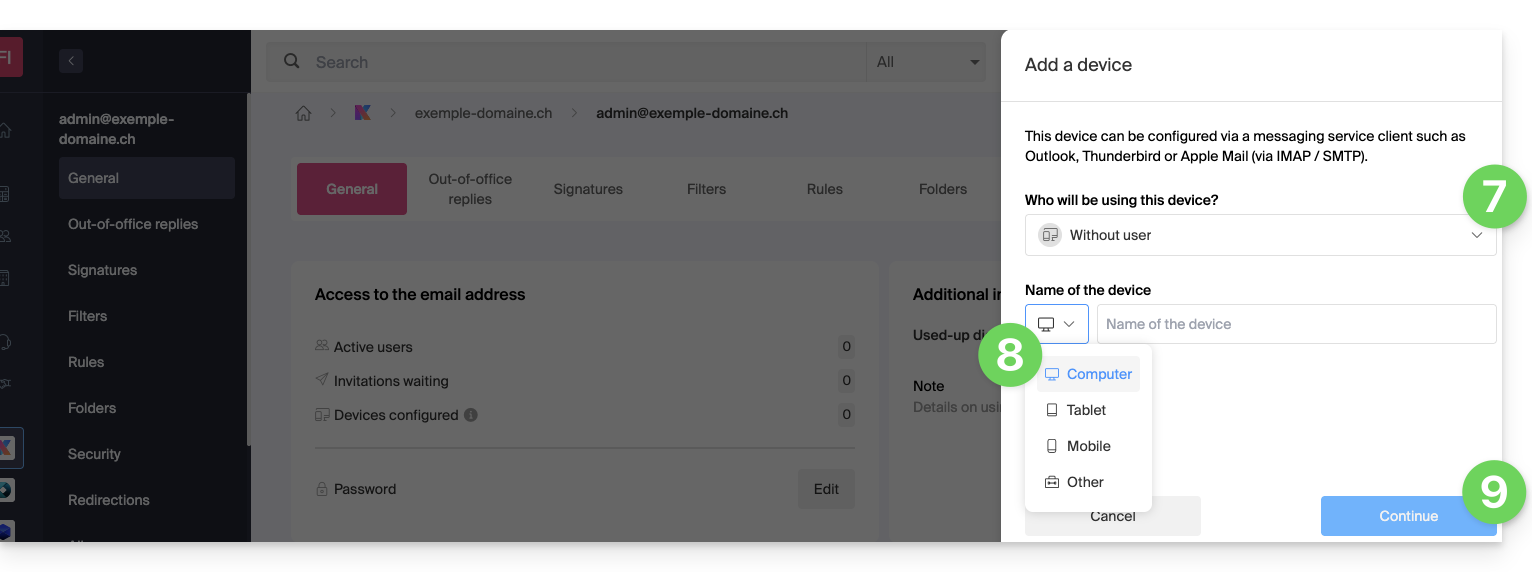Expand Who will be using dropdown
The image size is (1532, 572).
click(x=1260, y=235)
